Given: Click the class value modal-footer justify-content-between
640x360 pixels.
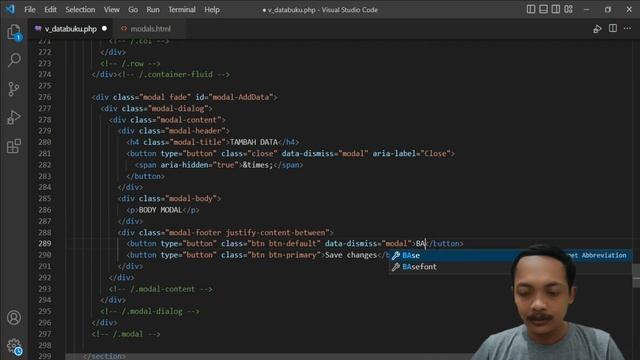Looking at the screenshot, I should pos(247,233).
